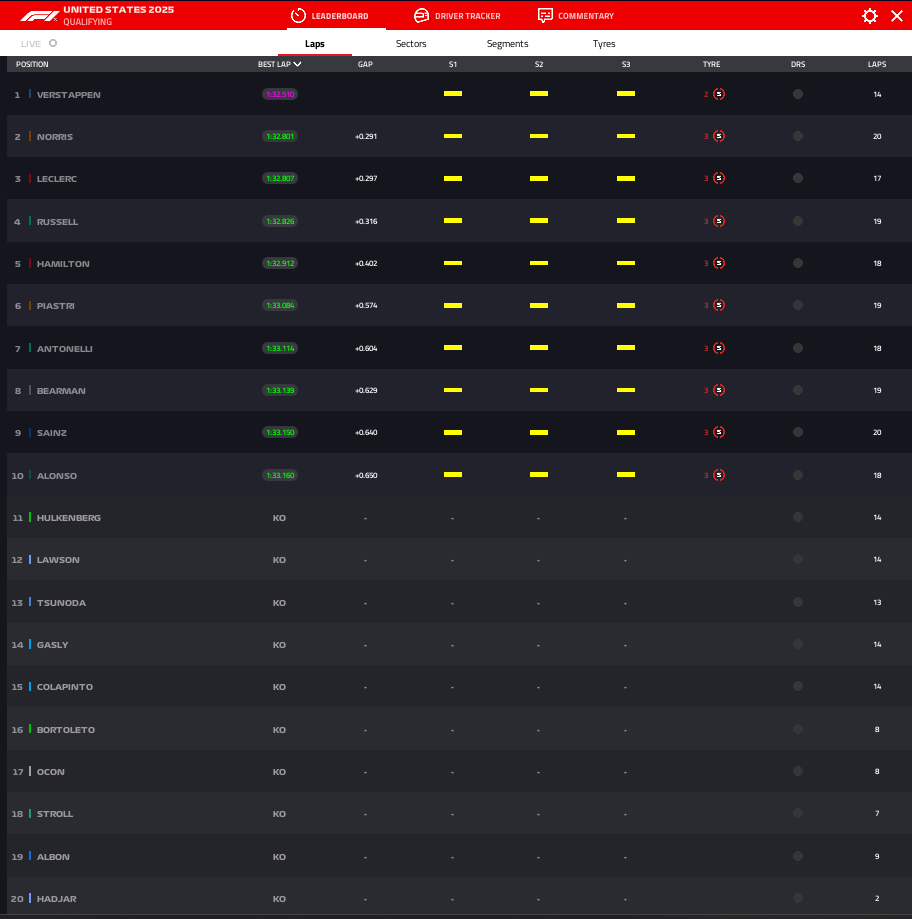Click Russell's +0.316 gap value
Screen dimensions: 912x919
point(366,222)
